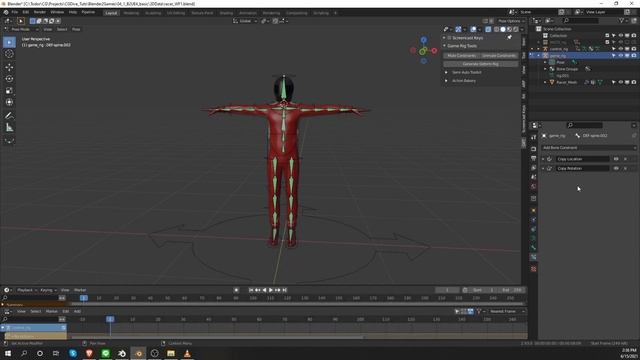Toggle visibility eye of Copy Location constraint
The image size is (640, 360).
click(616, 159)
